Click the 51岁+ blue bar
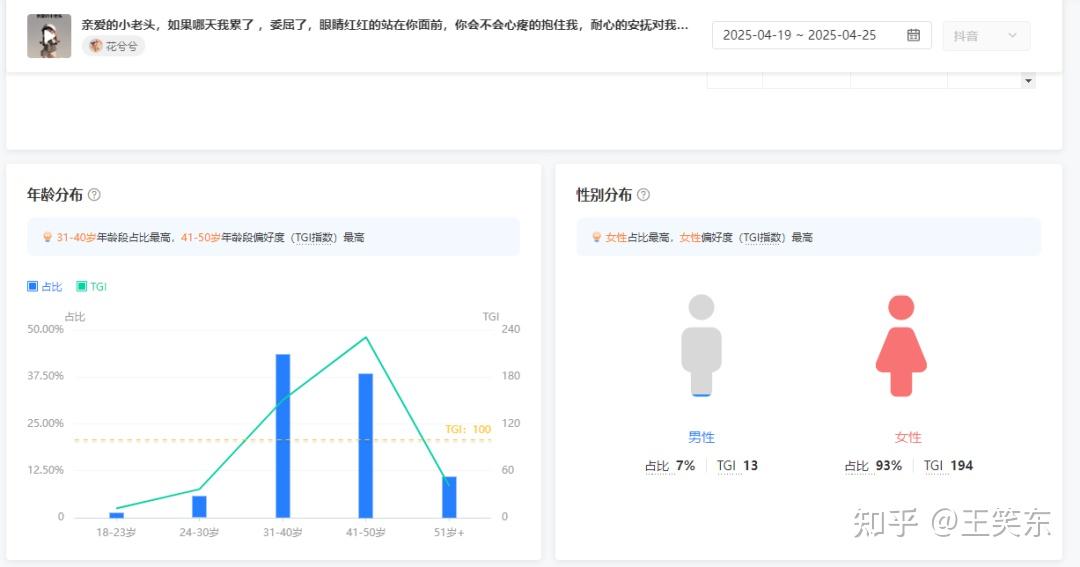 (x=449, y=497)
